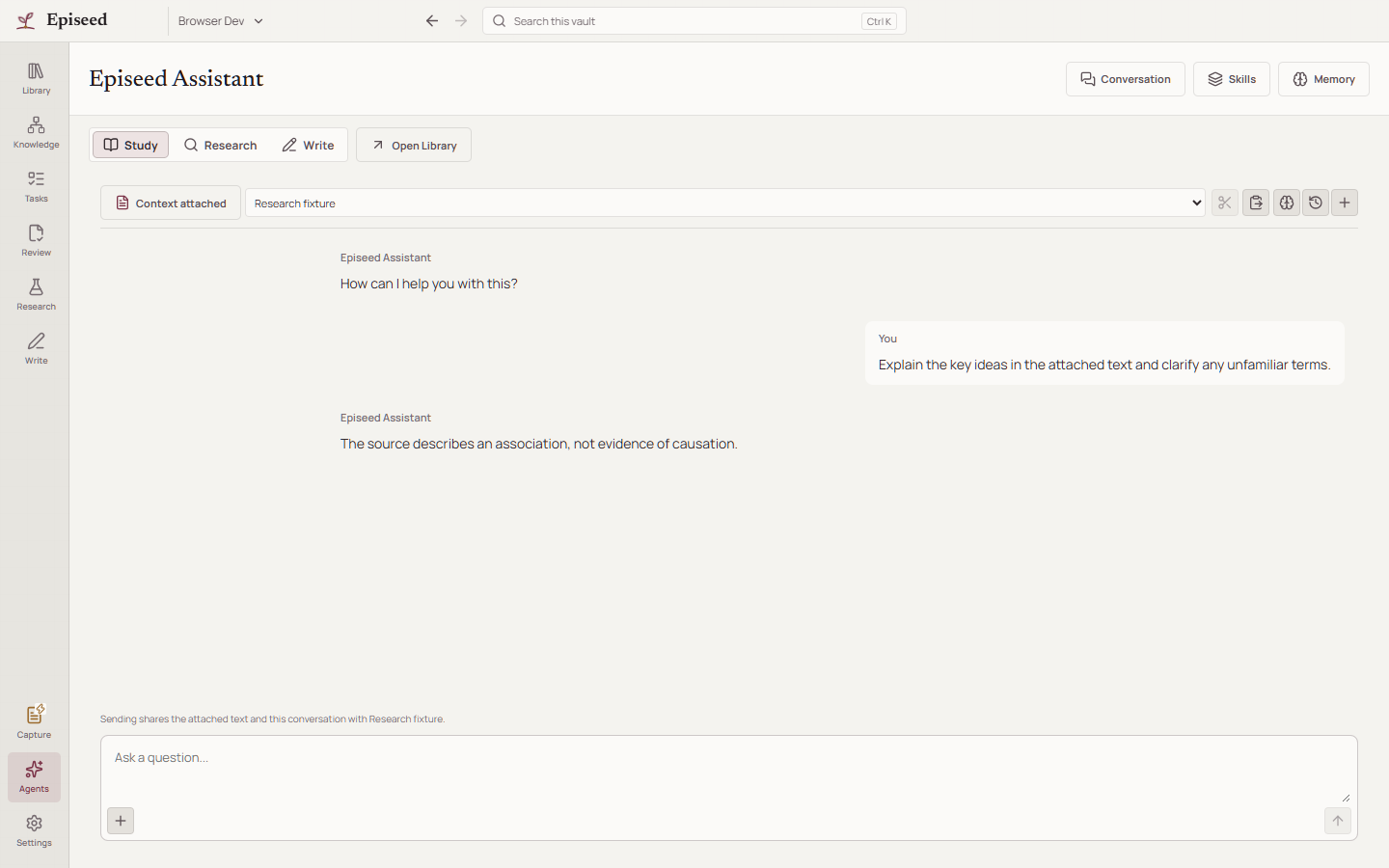
Task: Click the plus attach button below the question box
Action: (x=121, y=821)
